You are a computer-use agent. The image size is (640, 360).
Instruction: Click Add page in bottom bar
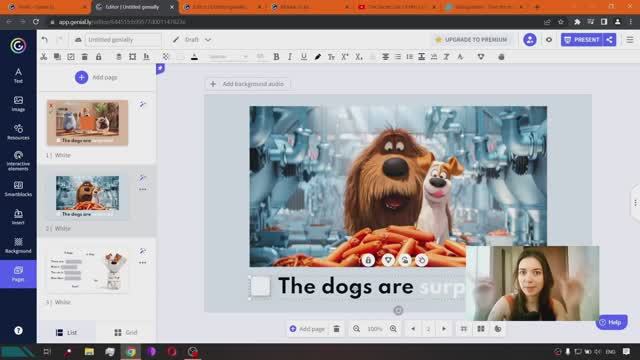coord(307,329)
